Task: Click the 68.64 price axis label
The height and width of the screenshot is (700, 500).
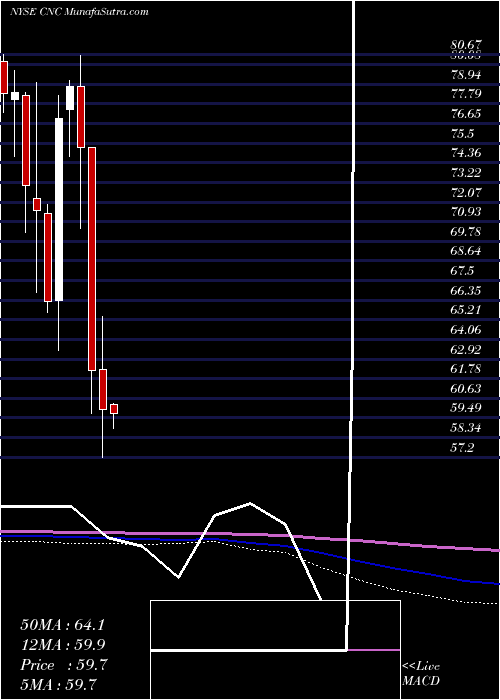Action: click(466, 251)
